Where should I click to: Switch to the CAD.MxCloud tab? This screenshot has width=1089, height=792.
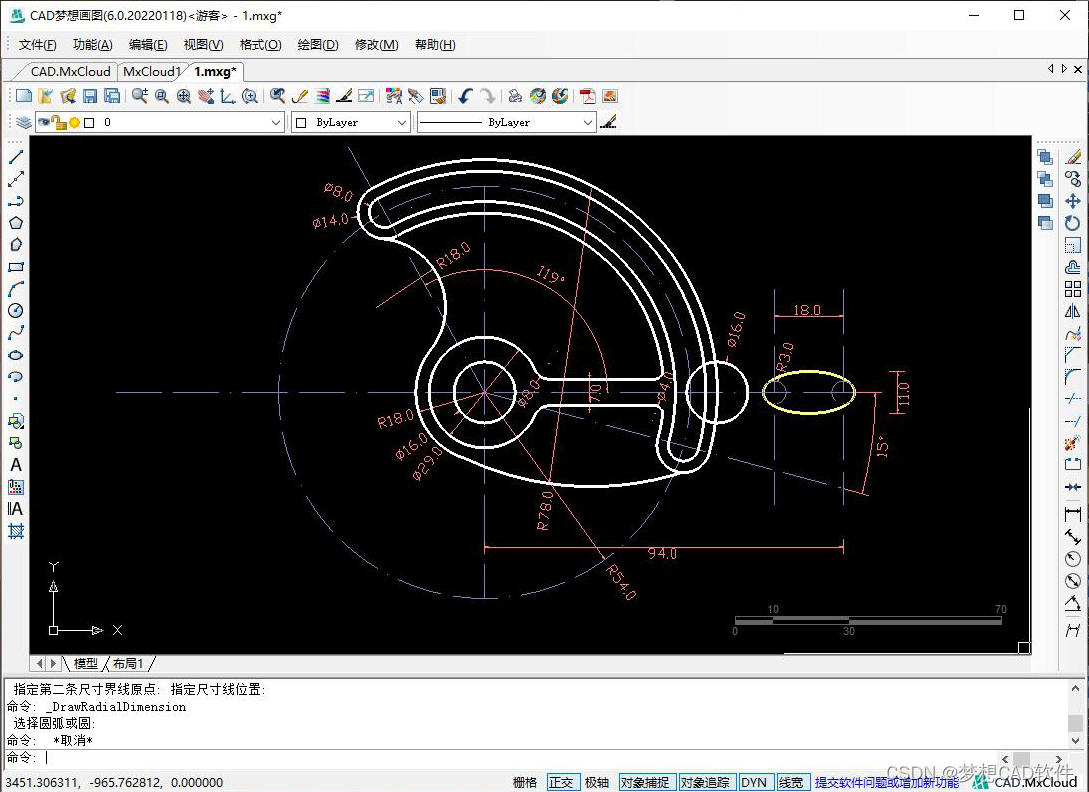[x=70, y=72]
